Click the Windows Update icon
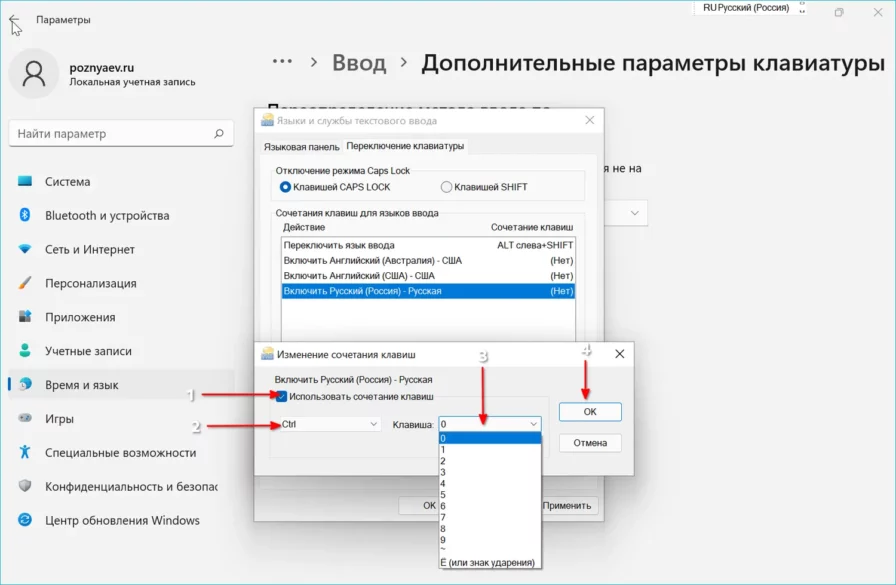 (25, 521)
